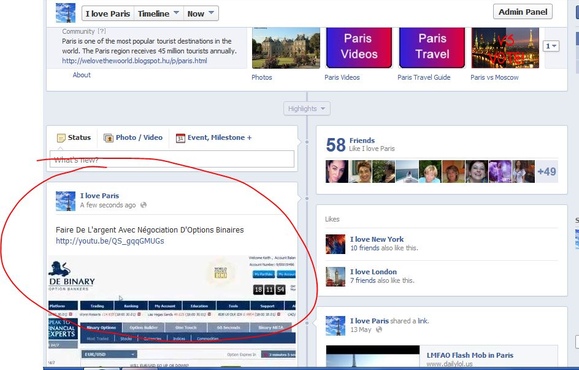The height and width of the screenshot is (370, 579).
Task: Open the About link
Action: [x=82, y=75]
